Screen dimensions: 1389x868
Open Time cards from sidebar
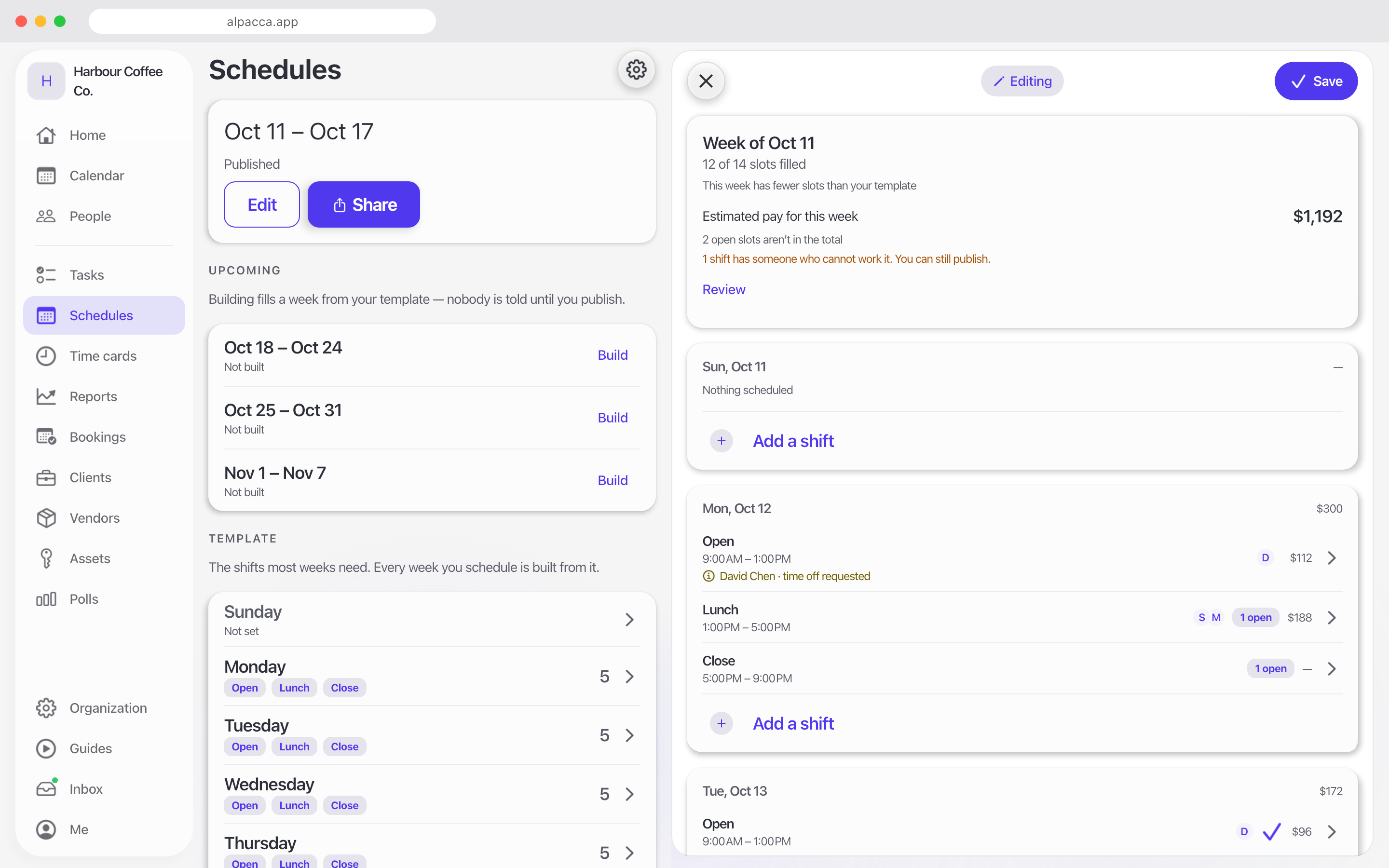click(x=104, y=356)
